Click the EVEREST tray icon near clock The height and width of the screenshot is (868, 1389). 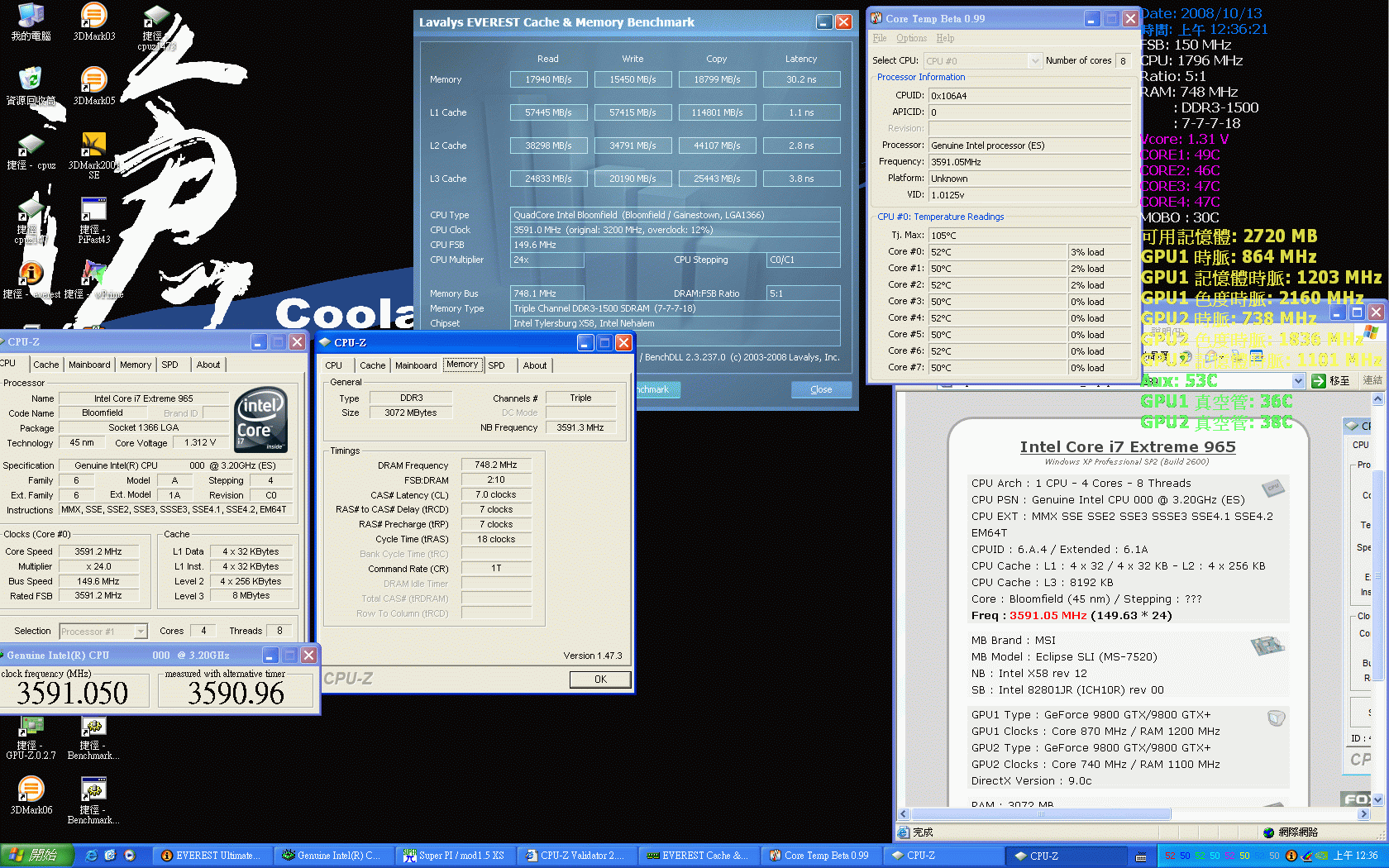pyautogui.click(x=1291, y=856)
